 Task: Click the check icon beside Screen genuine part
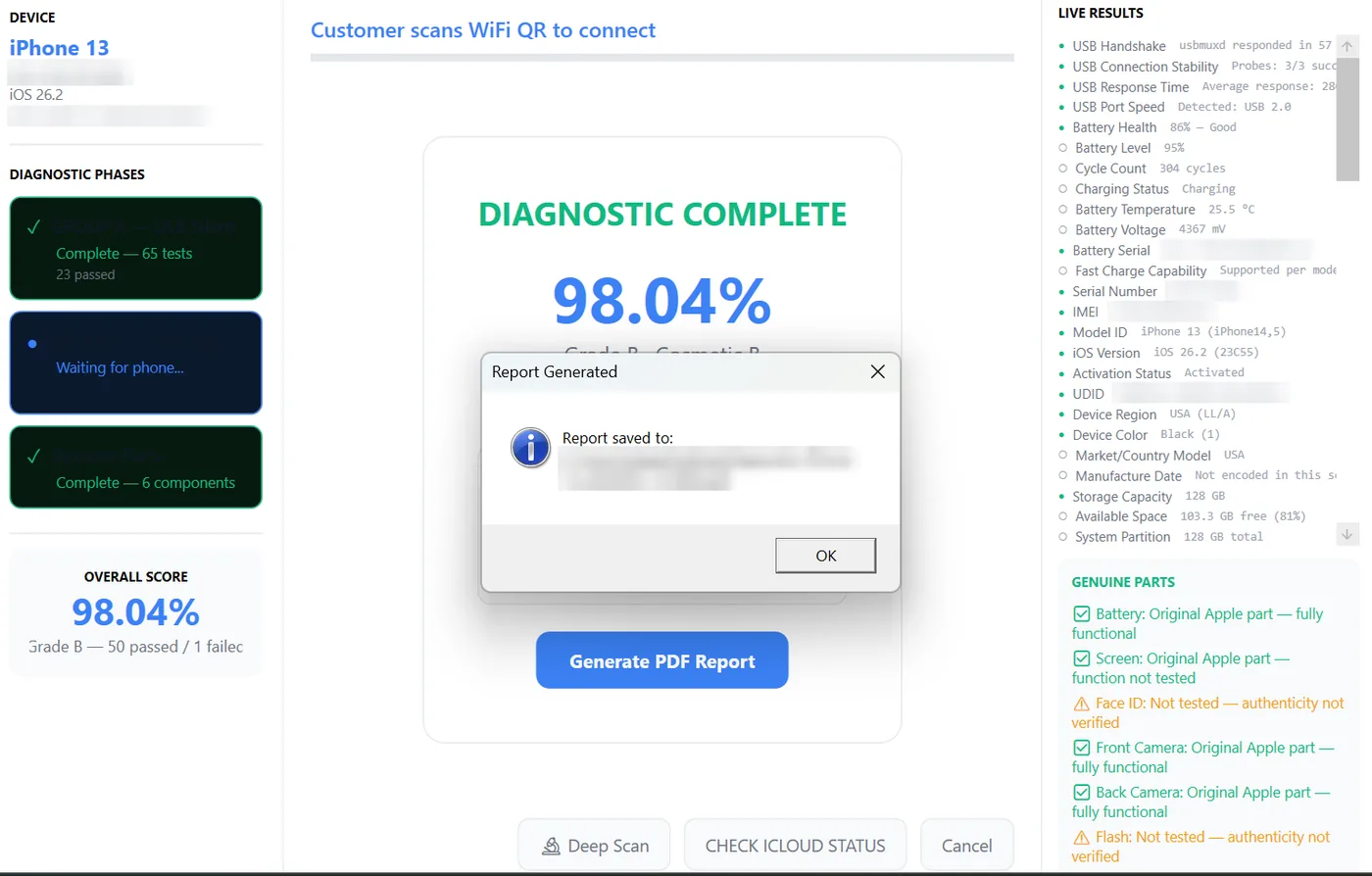point(1082,659)
